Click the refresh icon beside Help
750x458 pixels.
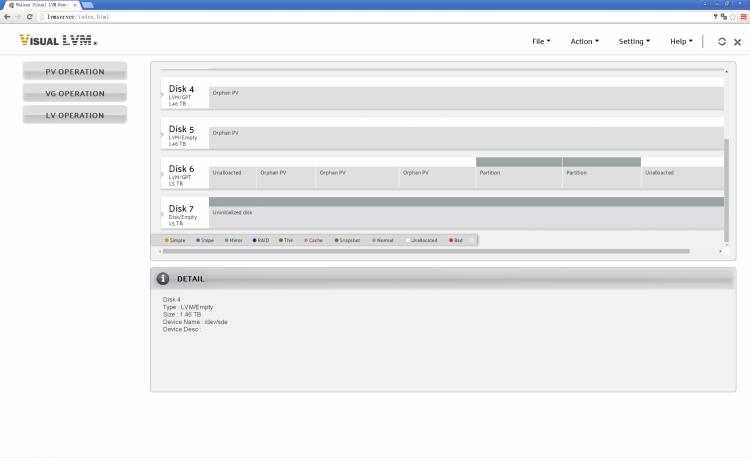pyautogui.click(x=722, y=41)
